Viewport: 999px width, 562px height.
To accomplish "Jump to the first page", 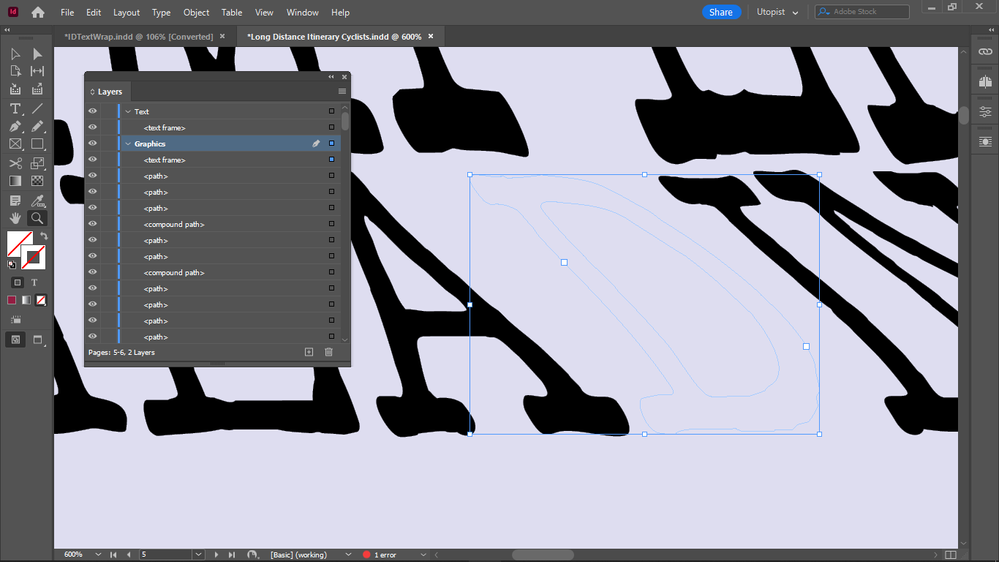I will (x=113, y=555).
